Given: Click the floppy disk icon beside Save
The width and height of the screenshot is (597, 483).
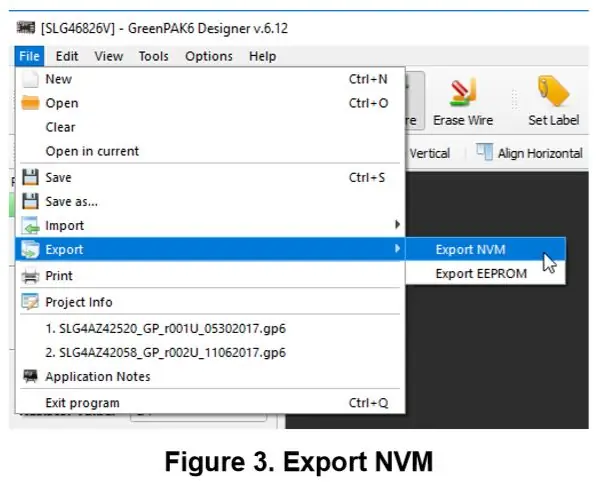Looking at the screenshot, I should [30, 177].
